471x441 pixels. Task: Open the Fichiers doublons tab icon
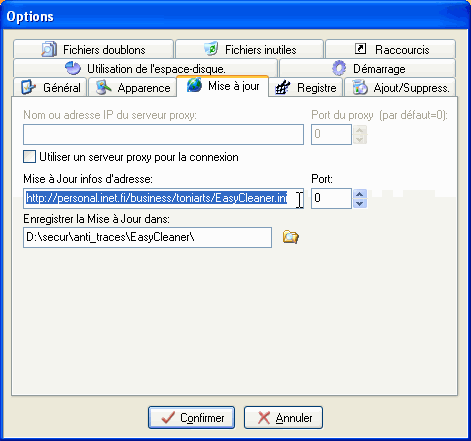(49, 49)
